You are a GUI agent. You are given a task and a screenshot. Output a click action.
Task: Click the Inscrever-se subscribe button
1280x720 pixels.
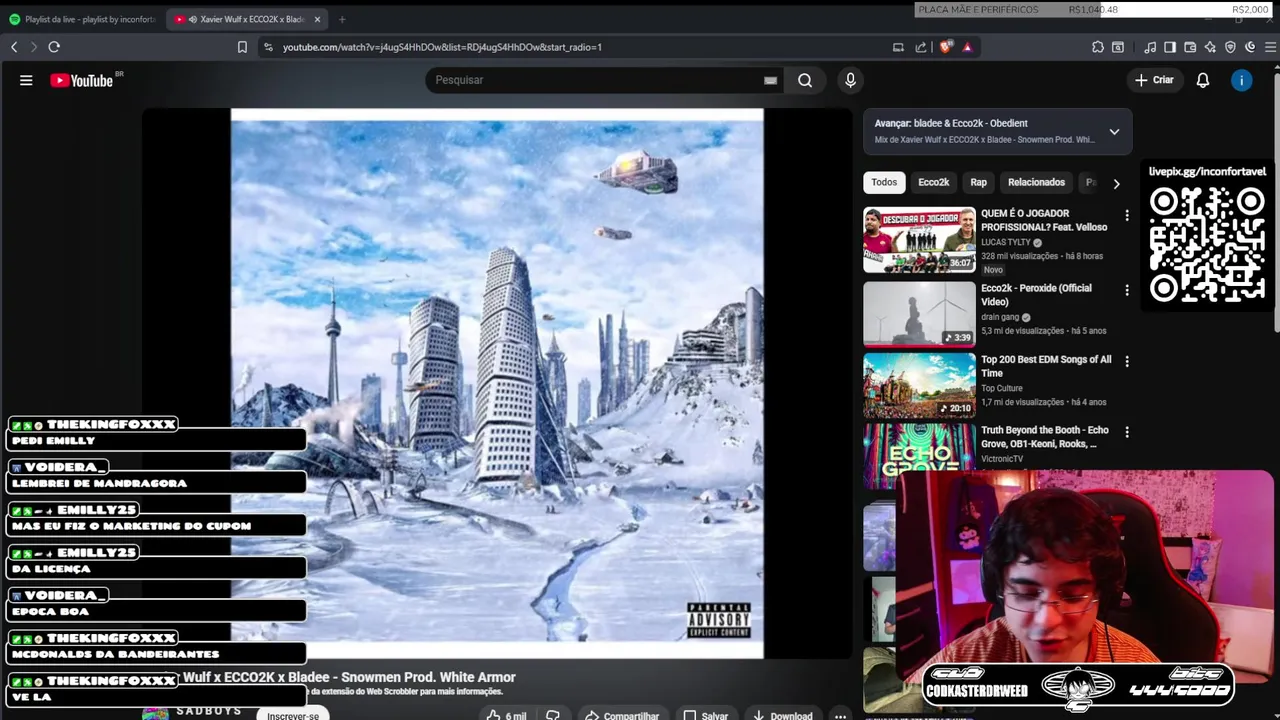click(293, 715)
